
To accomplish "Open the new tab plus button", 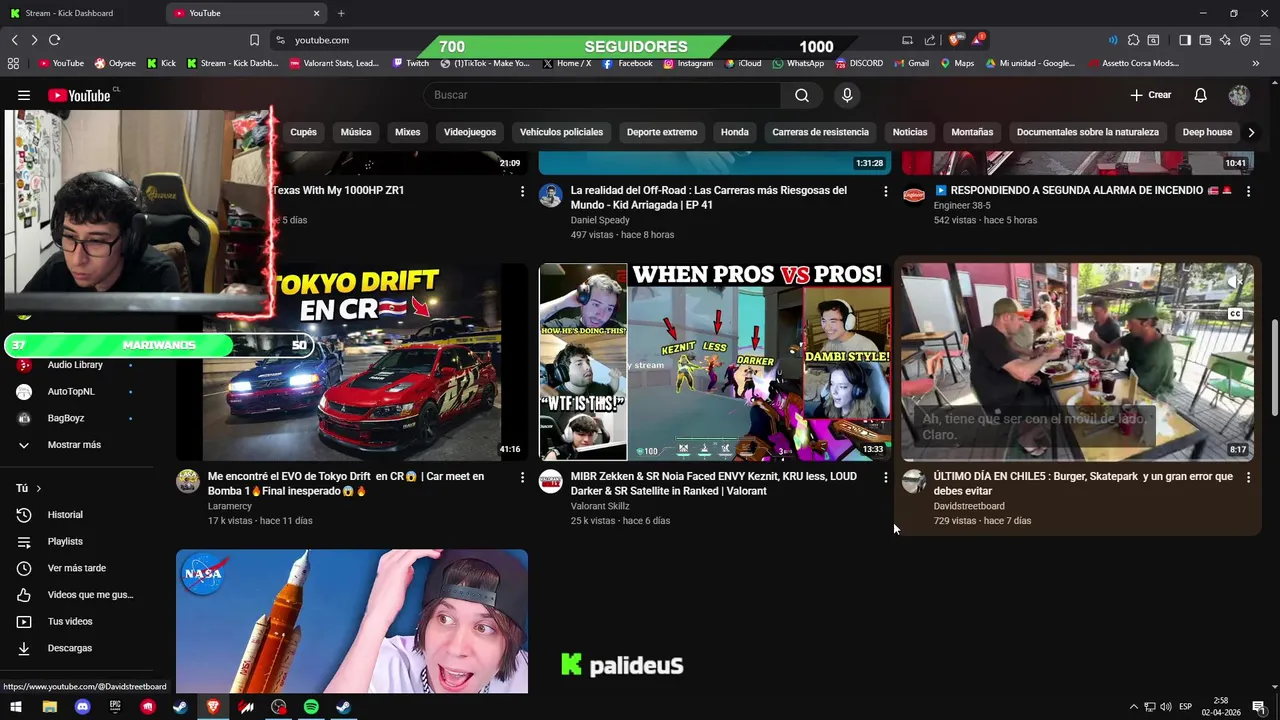I will point(341,13).
